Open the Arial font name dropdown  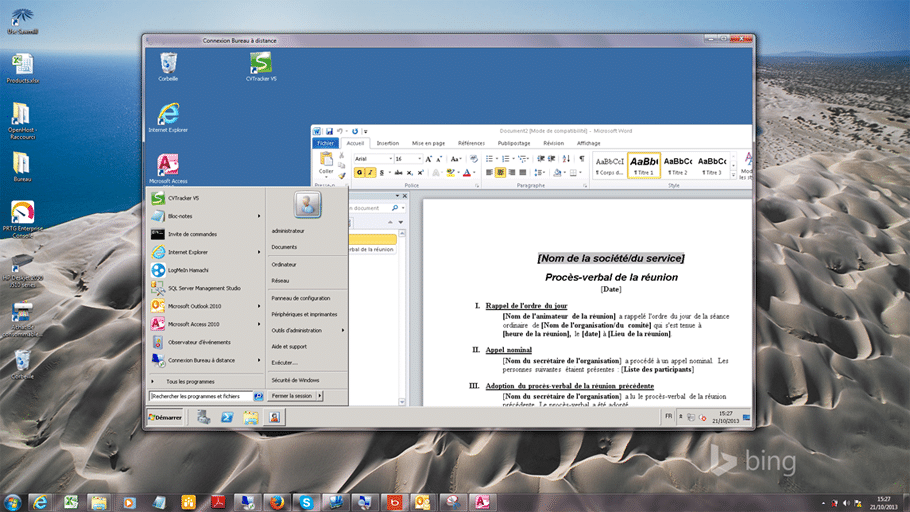pos(391,158)
